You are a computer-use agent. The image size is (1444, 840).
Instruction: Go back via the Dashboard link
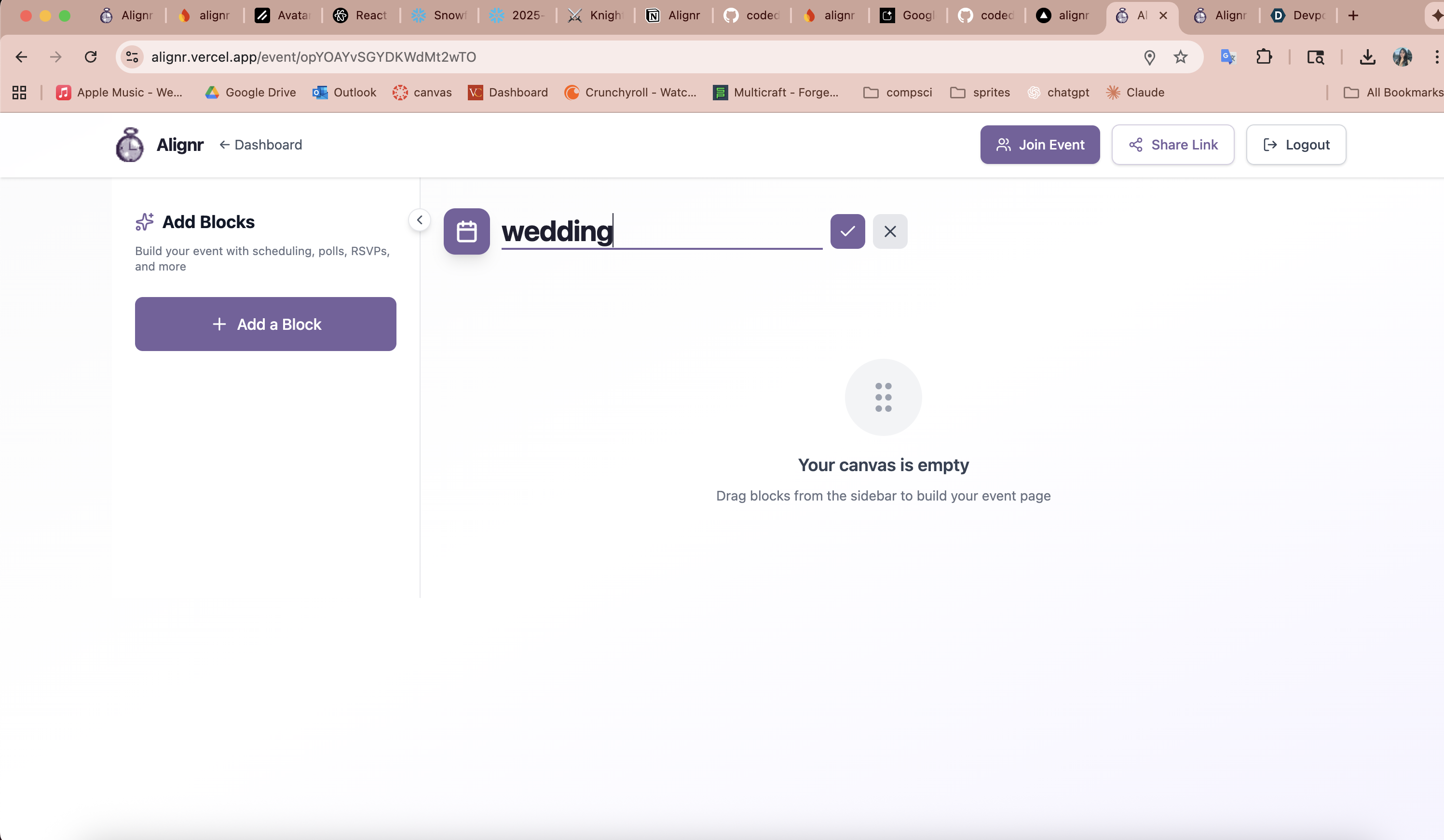[261, 145]
